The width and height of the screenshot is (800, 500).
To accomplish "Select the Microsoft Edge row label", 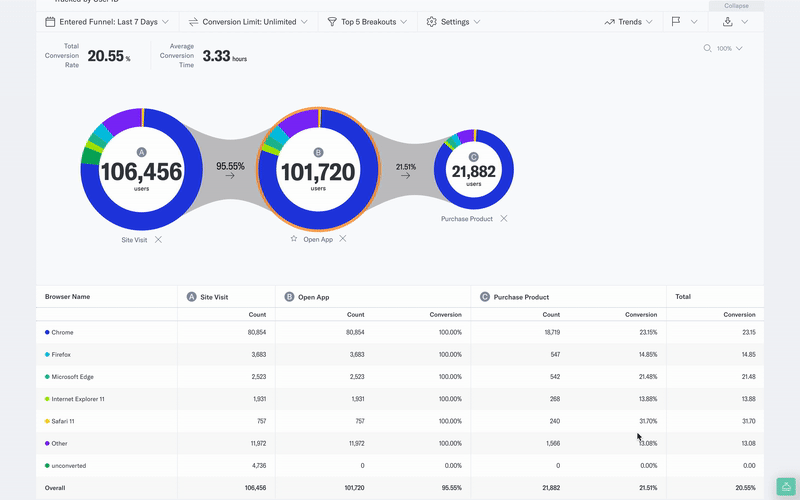I will [72, 377].
